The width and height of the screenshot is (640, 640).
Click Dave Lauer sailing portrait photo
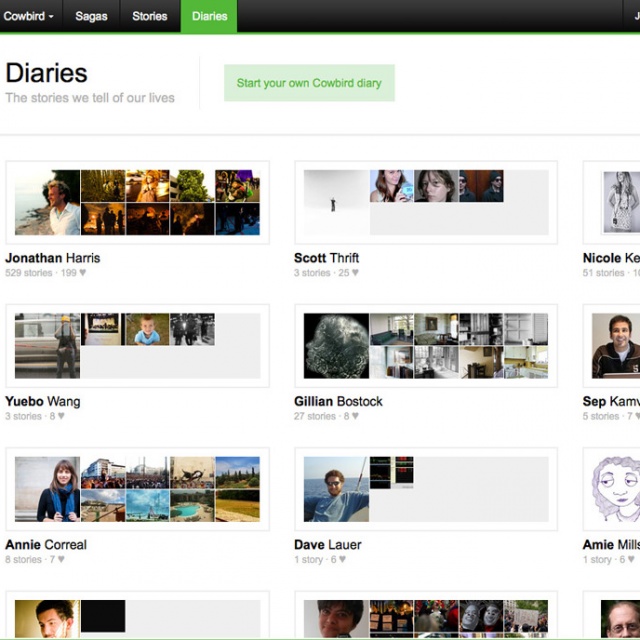tap(336, 489)
